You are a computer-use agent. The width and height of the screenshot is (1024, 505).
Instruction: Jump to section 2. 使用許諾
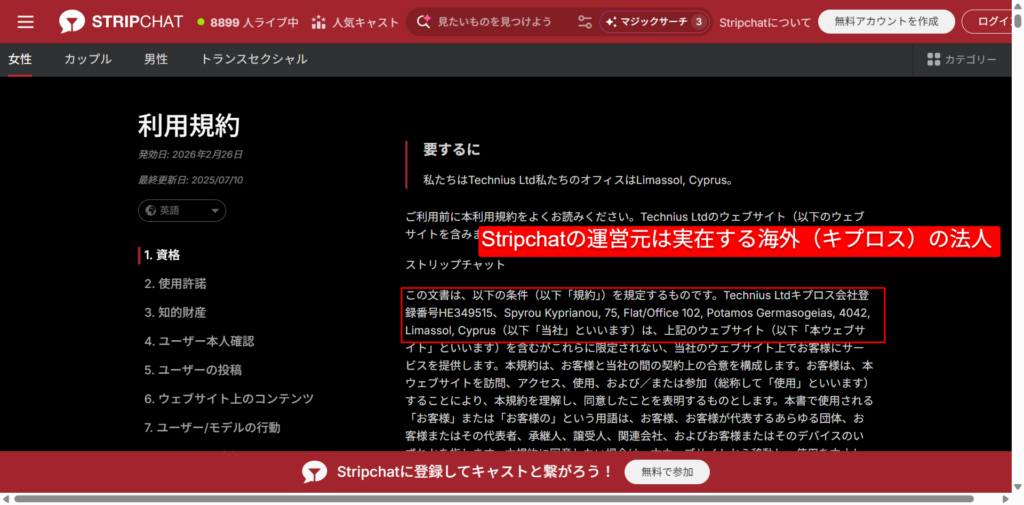click(x=176, y=284)
